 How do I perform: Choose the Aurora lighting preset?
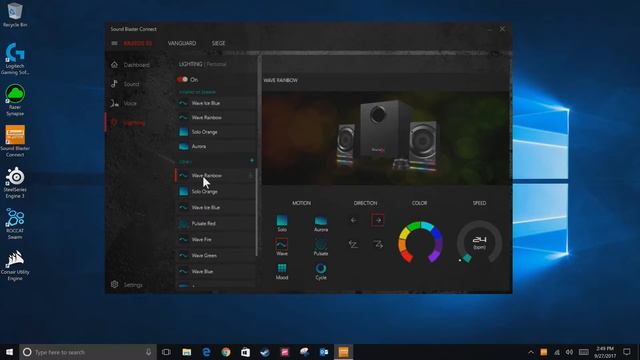click(x=216, y=146)
